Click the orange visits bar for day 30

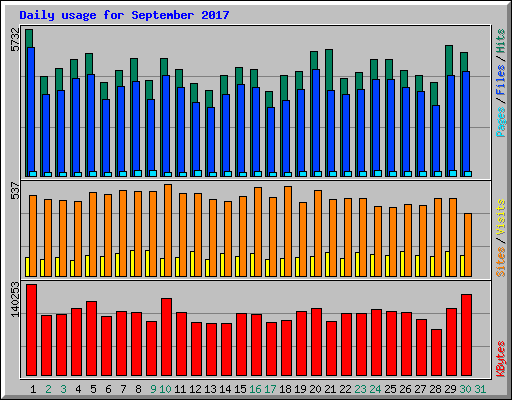click(x=468, y=245)
